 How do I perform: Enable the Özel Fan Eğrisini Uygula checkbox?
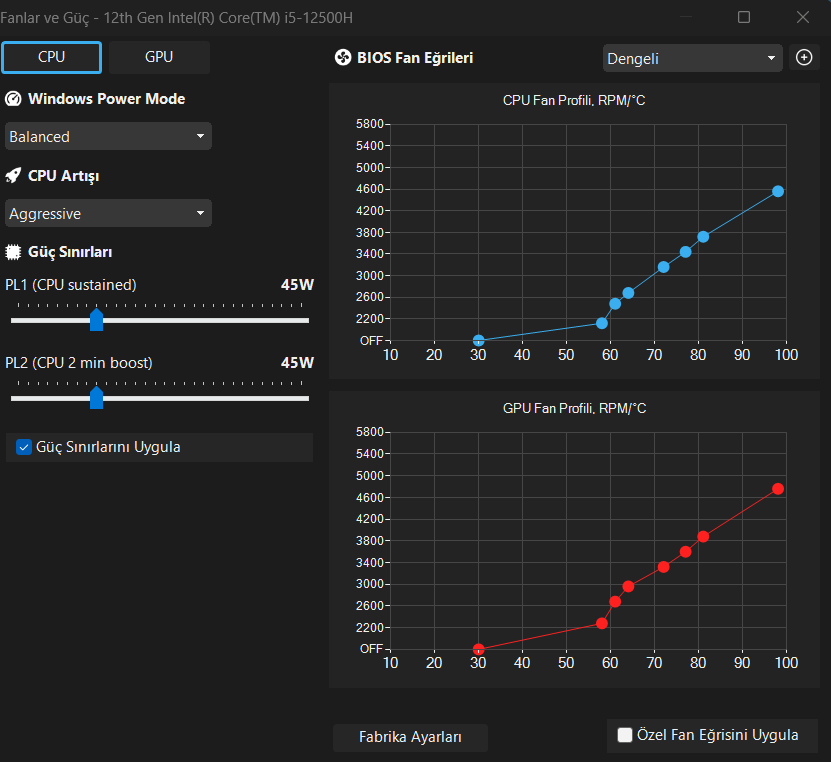click(625, 735)
